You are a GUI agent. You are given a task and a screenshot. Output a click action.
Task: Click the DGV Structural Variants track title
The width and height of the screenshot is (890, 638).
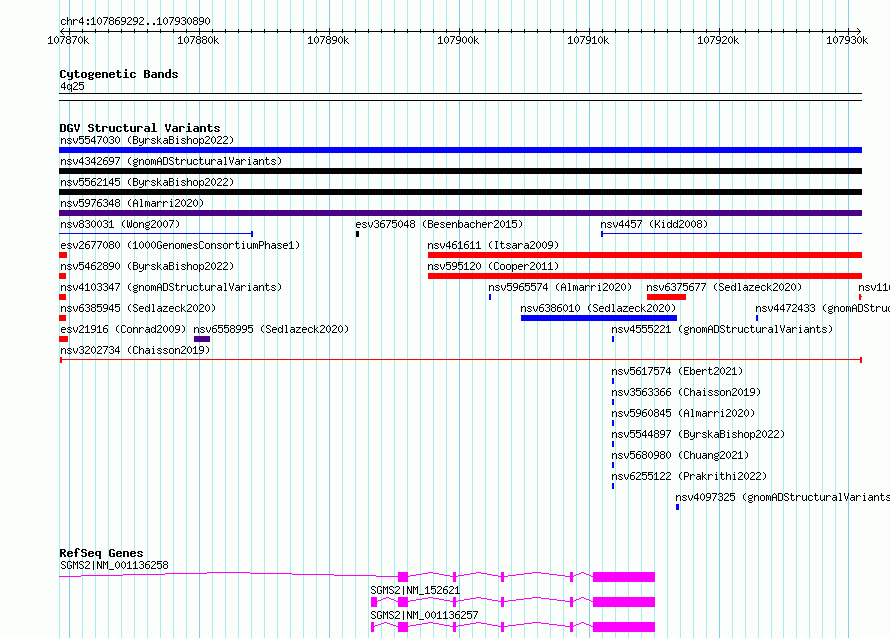(x=140, y=128)
